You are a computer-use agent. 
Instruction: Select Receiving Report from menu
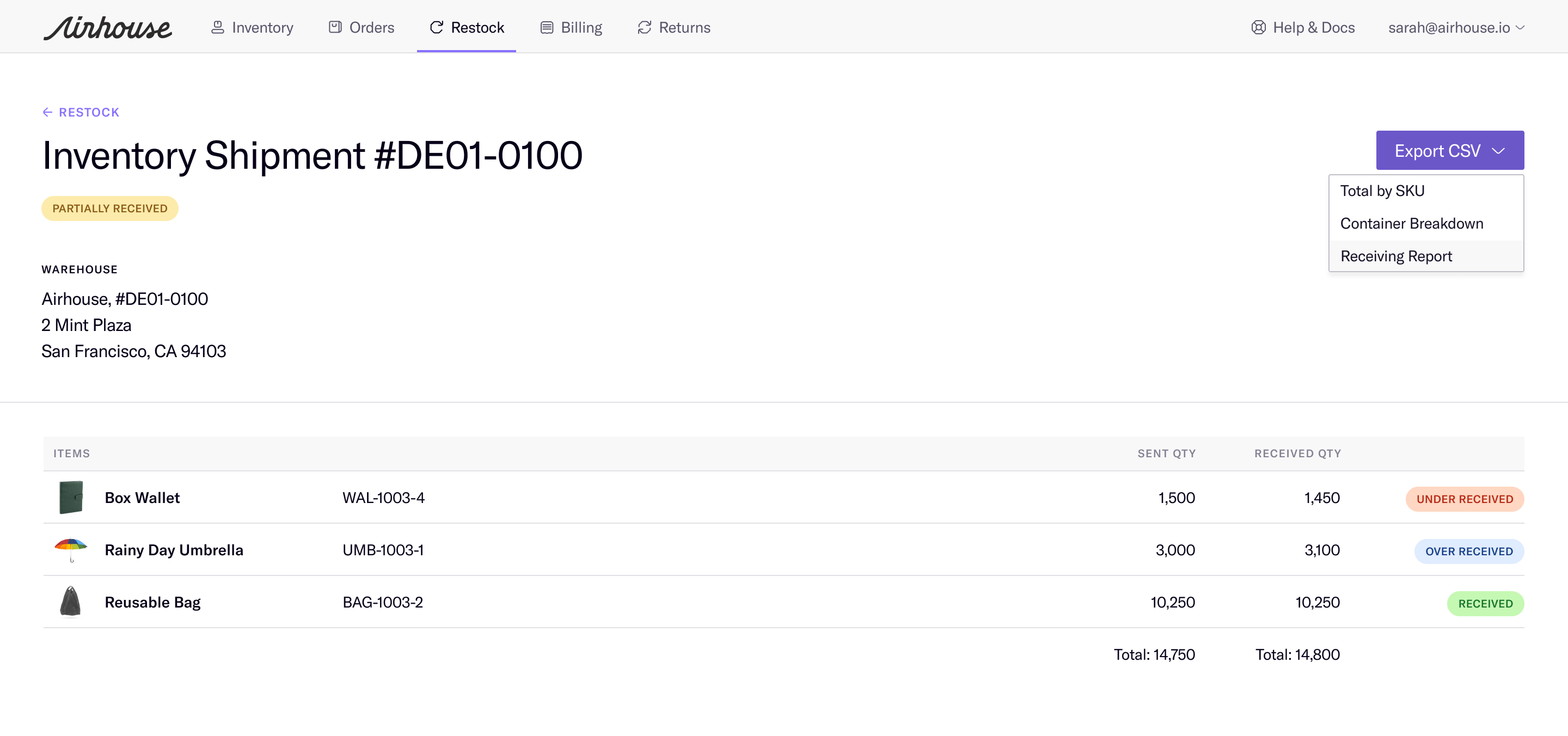point(1396,256)
